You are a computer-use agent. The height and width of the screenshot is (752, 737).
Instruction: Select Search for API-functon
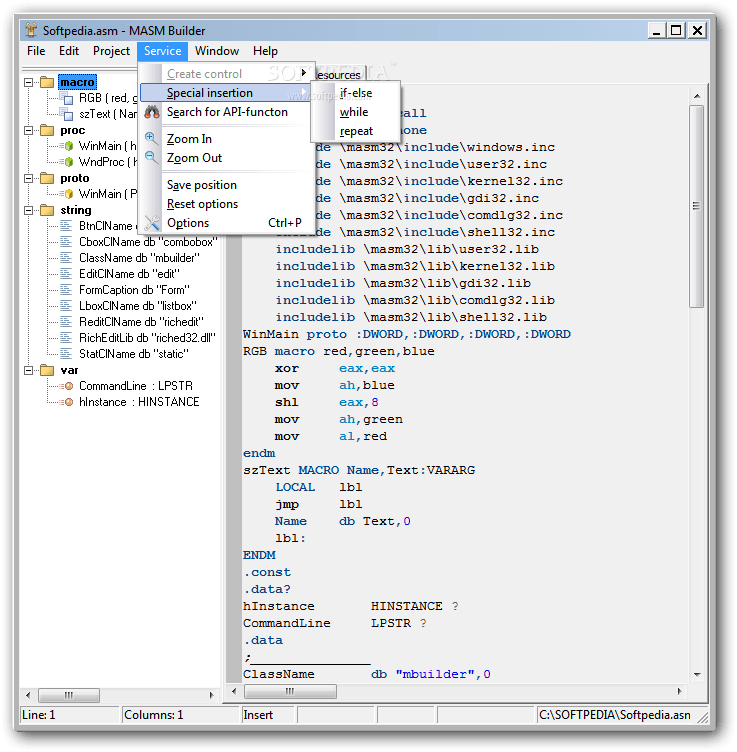click(227, 112)
